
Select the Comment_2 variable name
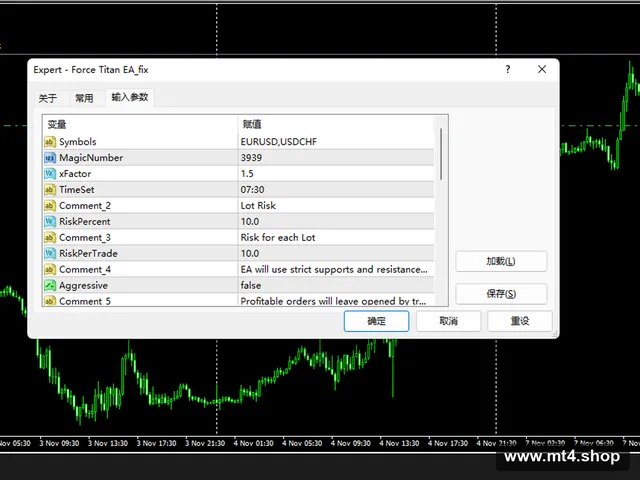[85, 206]
